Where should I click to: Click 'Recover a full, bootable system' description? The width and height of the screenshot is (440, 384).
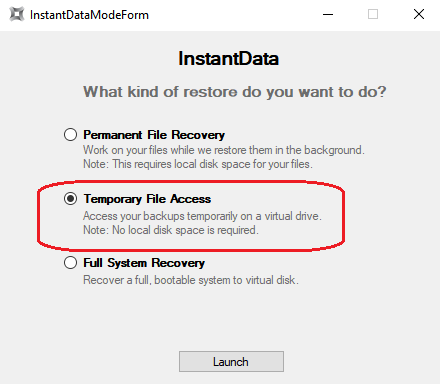191,280
